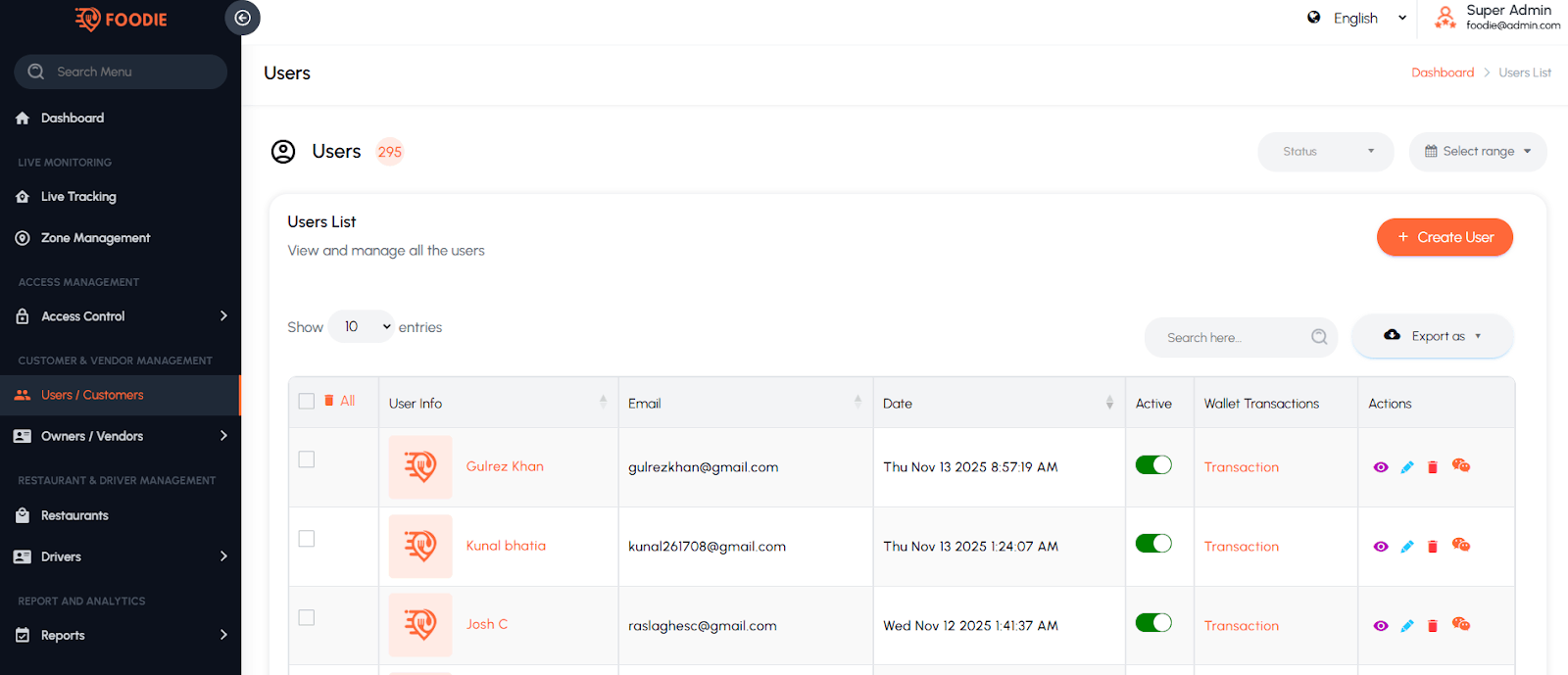
Task: View Josh C's details via eye icon
Action: pyautogui.click(x=1381, y=626)
